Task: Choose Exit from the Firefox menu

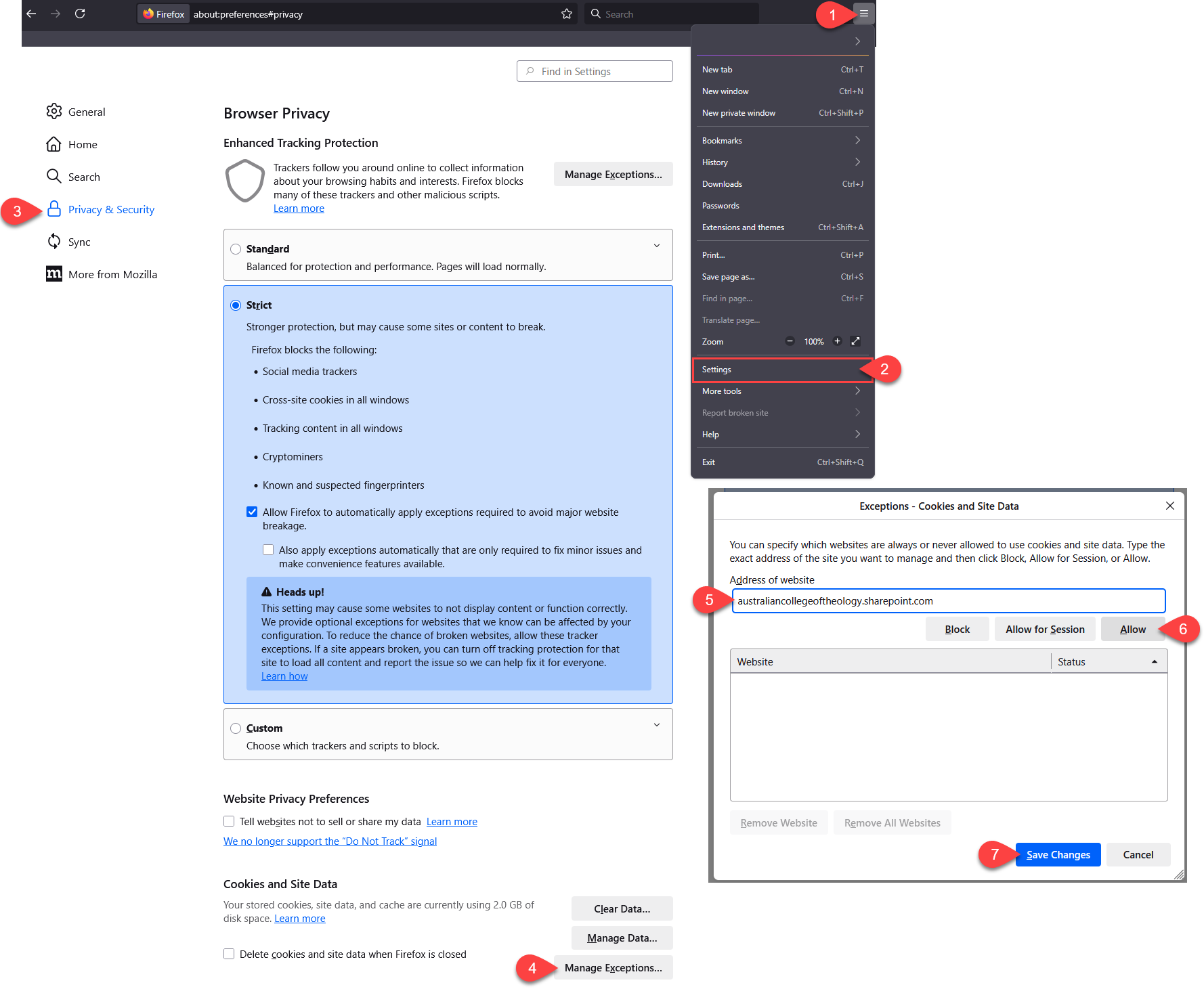Action: 783,462
